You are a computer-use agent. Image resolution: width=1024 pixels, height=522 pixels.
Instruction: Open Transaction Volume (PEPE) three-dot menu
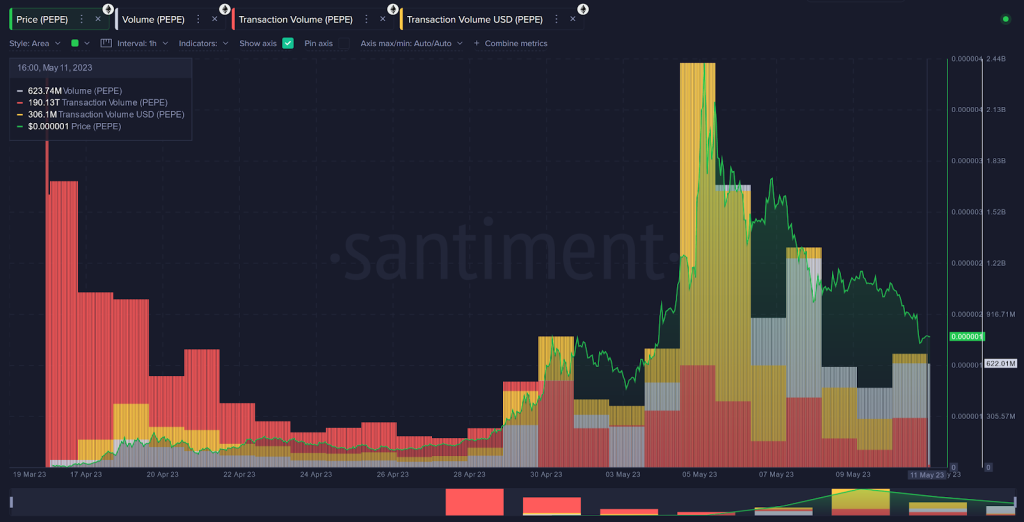coord(368,19)
